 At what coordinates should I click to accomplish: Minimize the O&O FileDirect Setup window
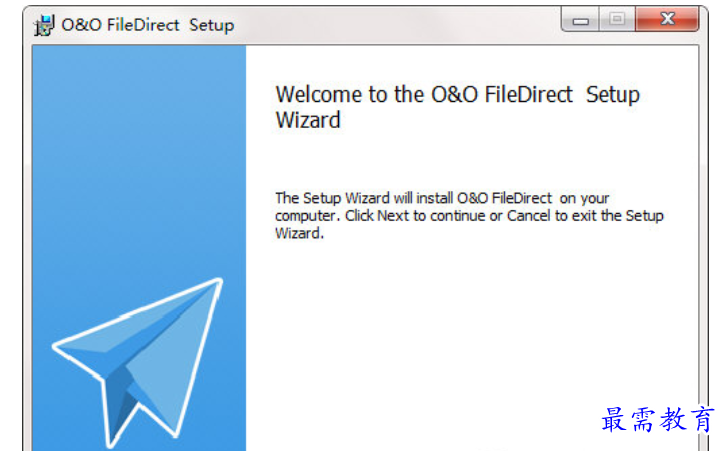[580, 20]
